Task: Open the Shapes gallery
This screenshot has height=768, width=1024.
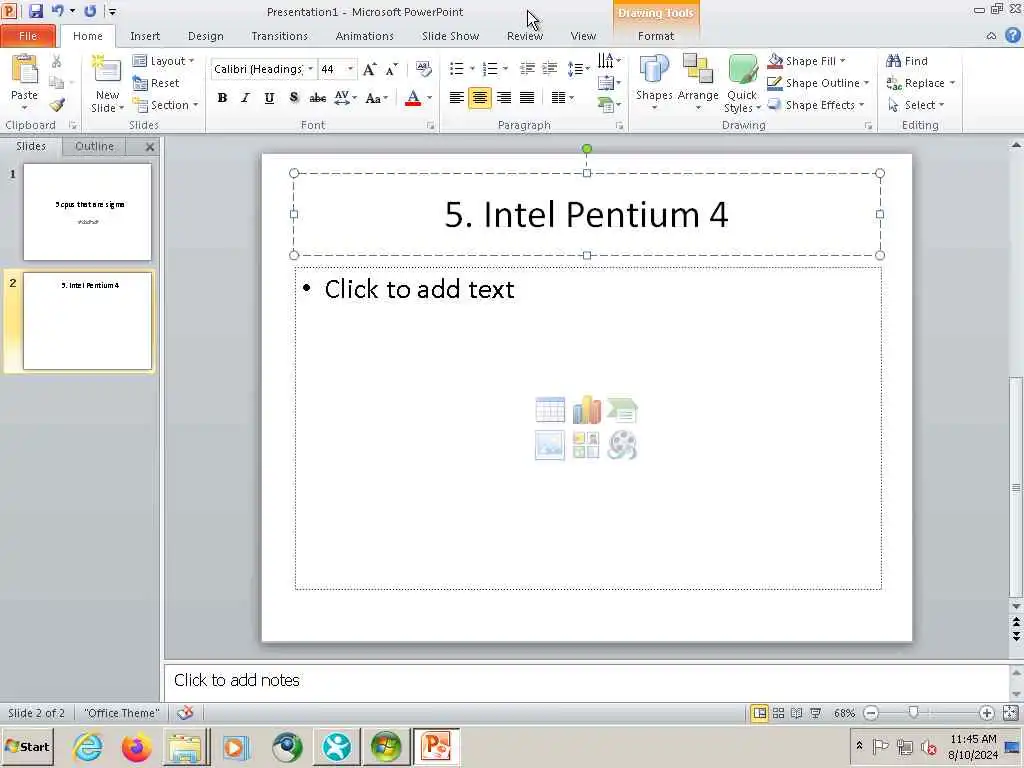Action: [654, 83]
